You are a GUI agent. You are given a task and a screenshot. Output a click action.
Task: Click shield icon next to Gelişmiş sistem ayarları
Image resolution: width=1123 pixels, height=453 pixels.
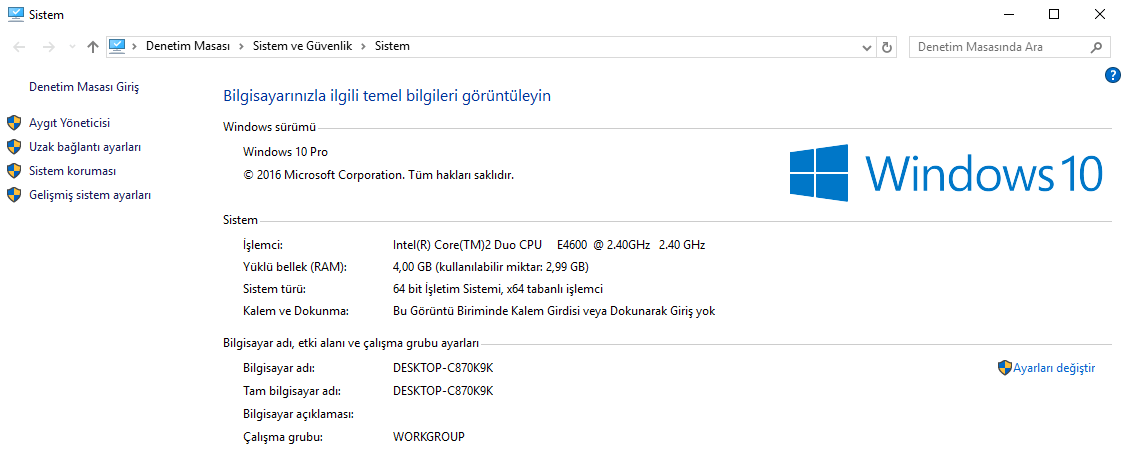[x=14, y=195]
